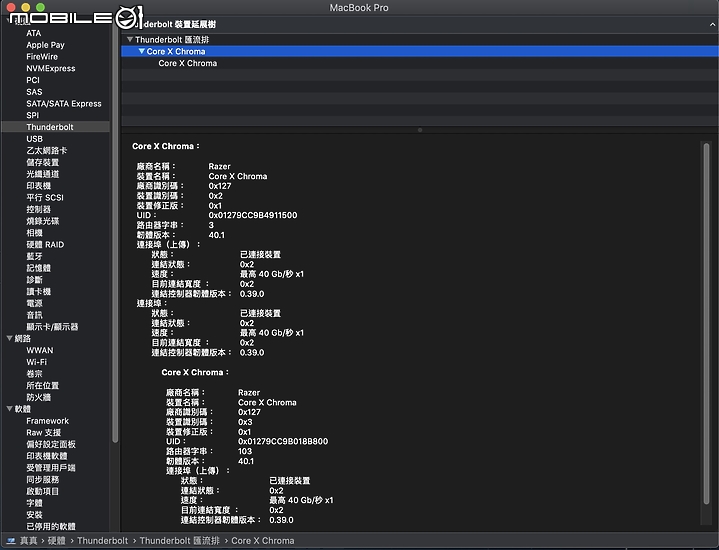This screenshot has width=719, height=550.
Task: Open 平行 SCSI in the sidebar
Action: 45,197
